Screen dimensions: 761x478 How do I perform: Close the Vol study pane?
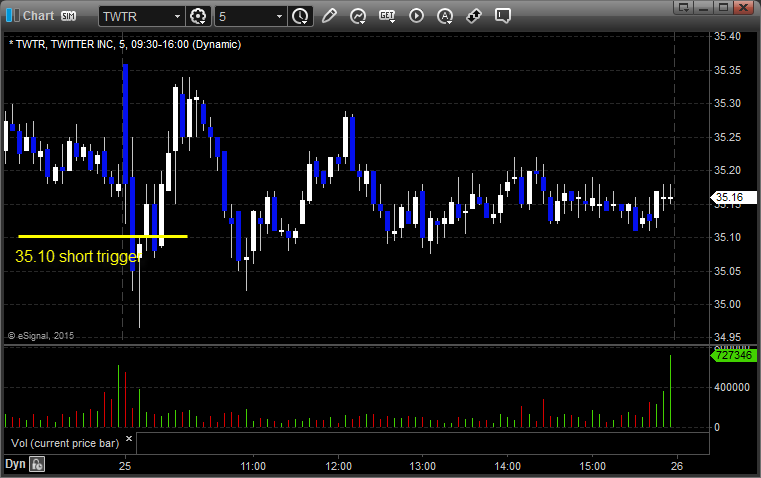click(129, 439)
